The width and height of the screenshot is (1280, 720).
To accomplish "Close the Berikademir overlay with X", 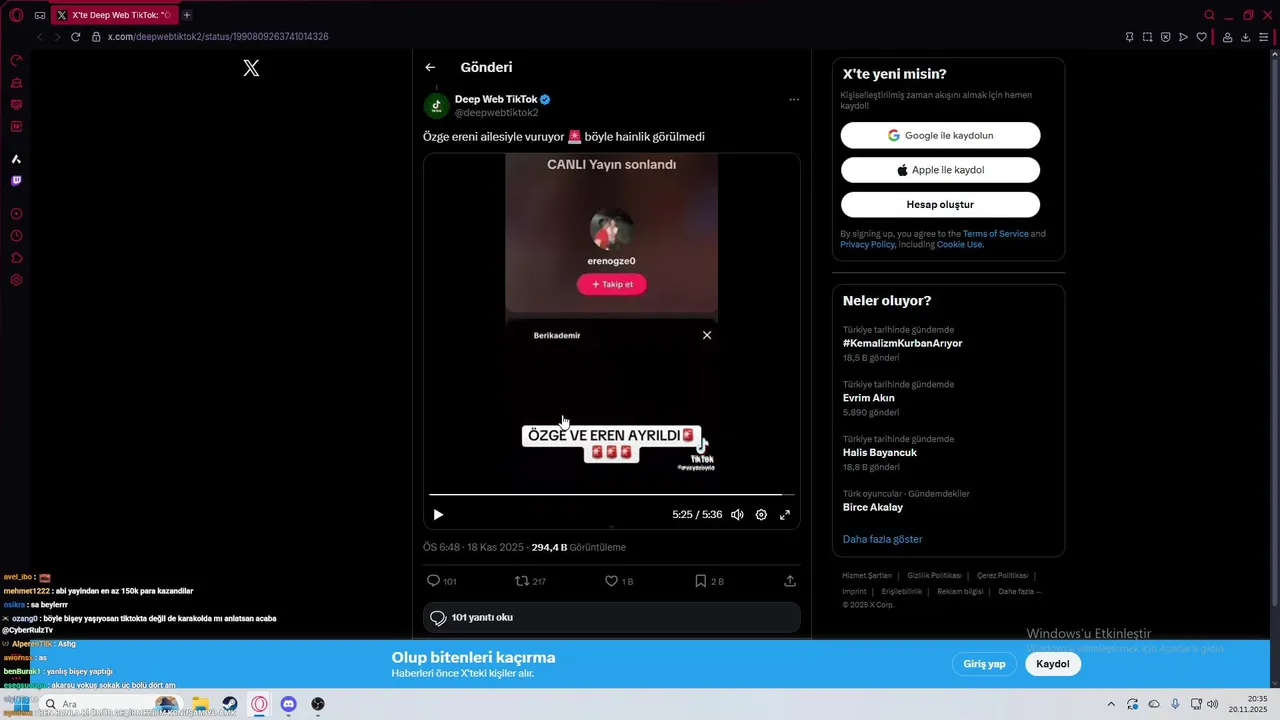I will click(x=707, y=335).
